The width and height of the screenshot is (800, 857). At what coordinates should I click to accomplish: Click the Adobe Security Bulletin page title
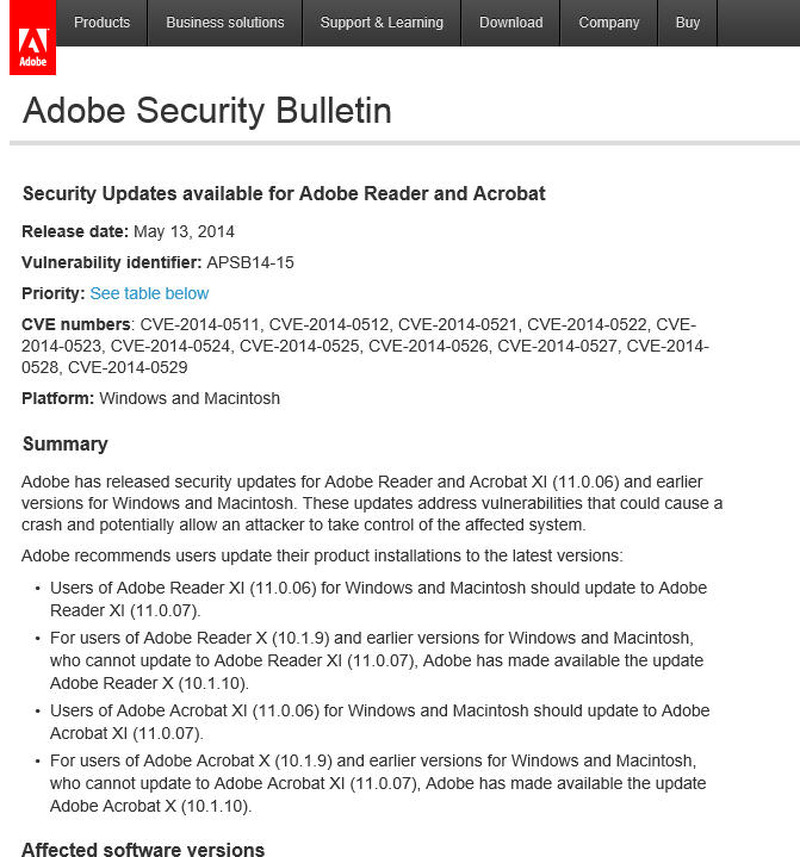point(207,110)
